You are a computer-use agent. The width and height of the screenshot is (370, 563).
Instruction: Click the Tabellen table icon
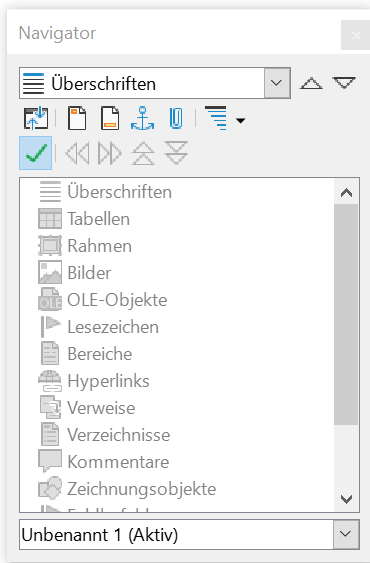(50, 219)
